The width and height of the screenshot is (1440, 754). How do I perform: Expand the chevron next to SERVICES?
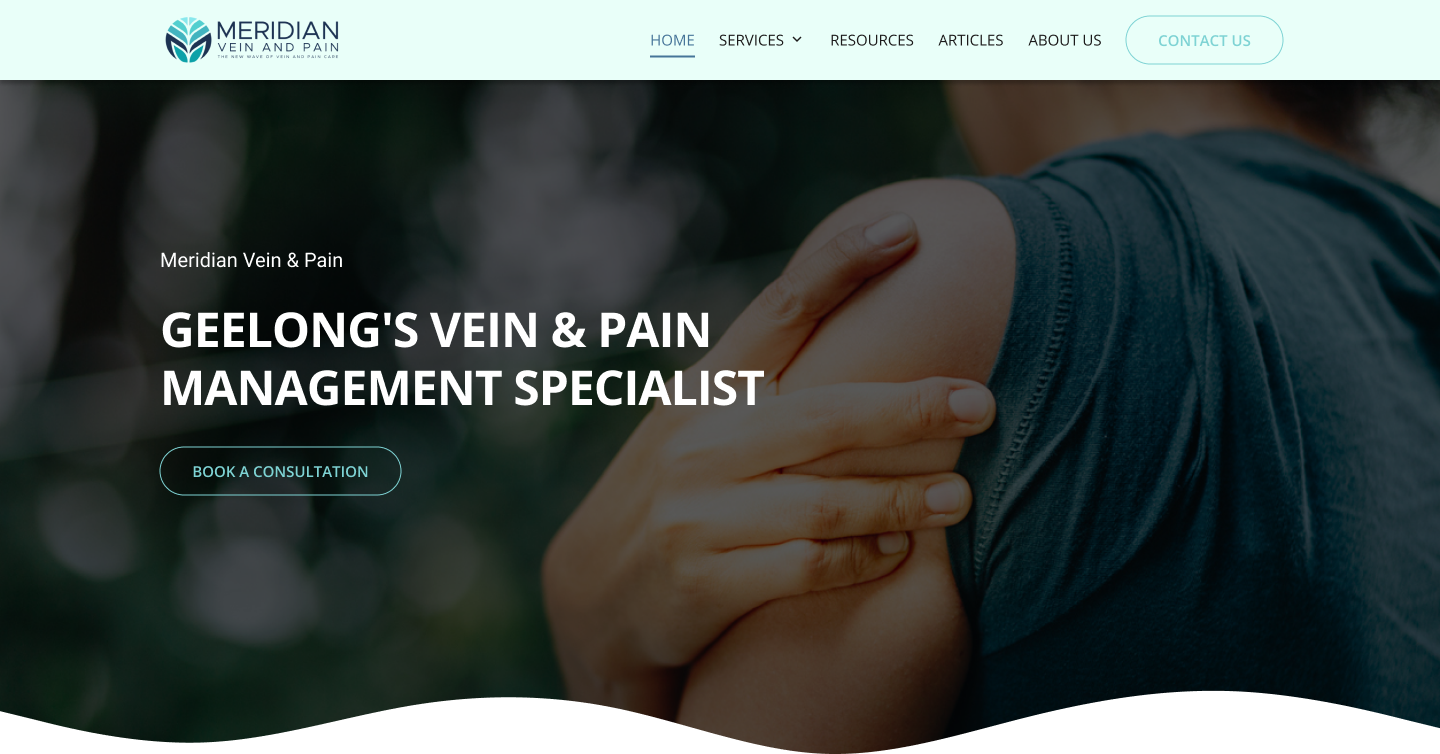(797, 40)
